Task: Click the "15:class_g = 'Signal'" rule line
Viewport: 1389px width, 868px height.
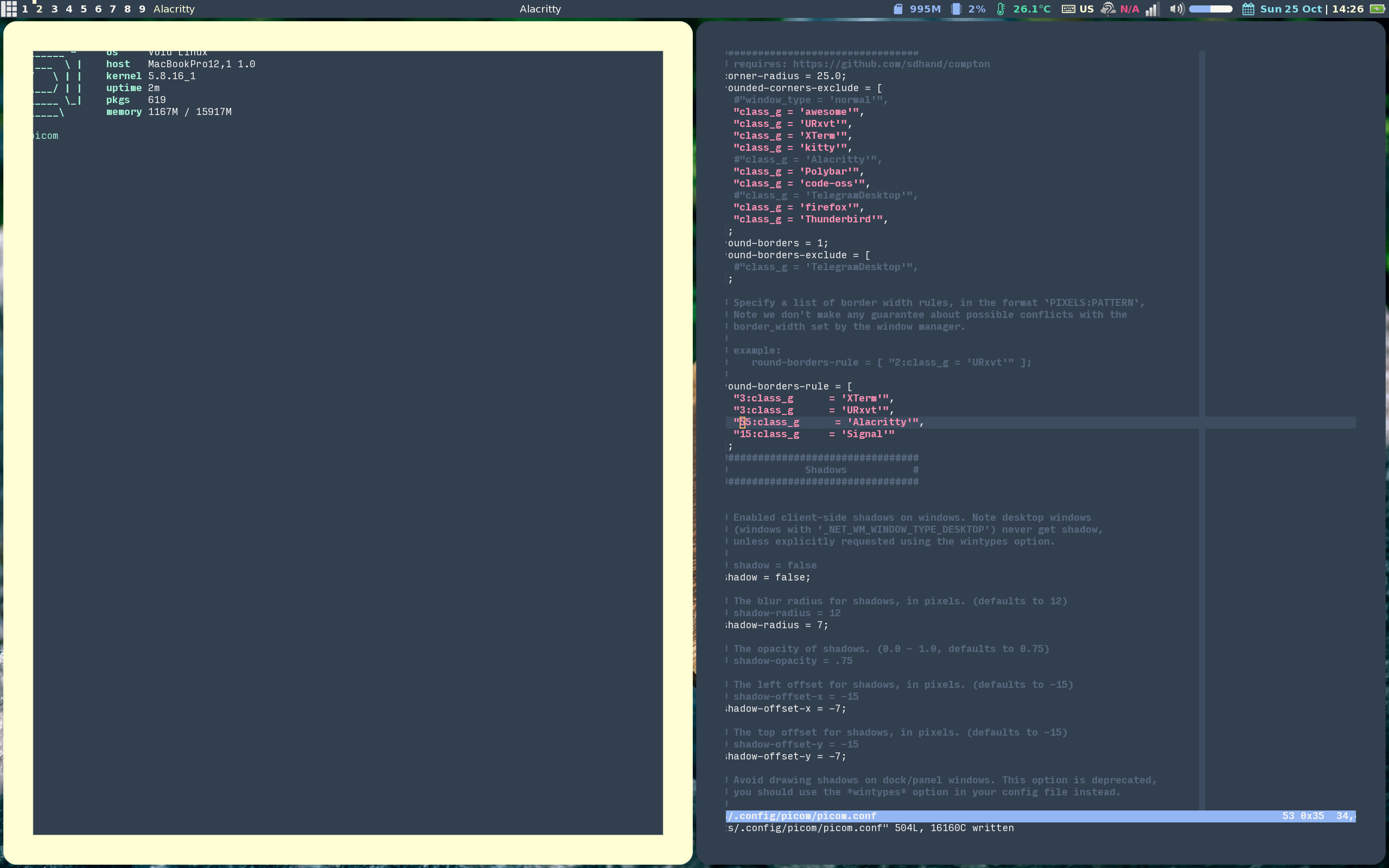Action: coord(813,435)
